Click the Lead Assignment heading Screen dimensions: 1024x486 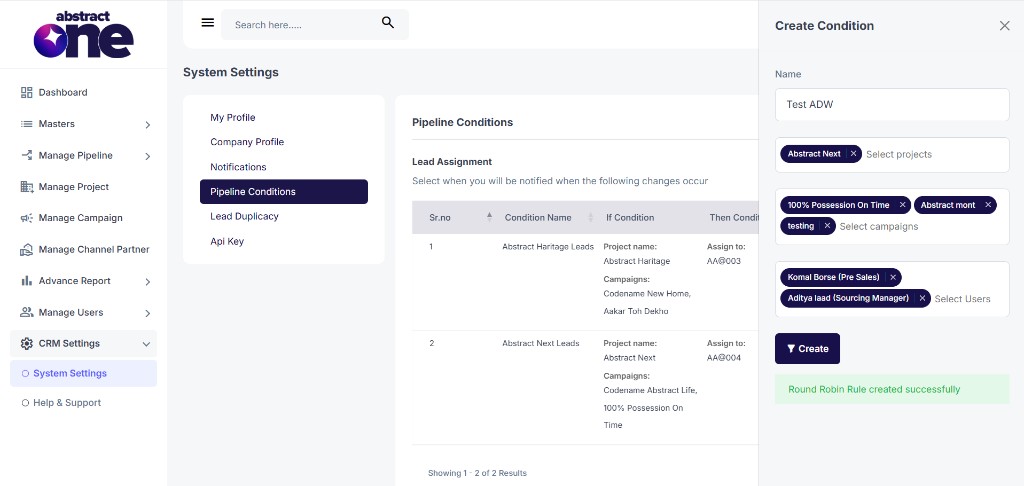point(452,161)
